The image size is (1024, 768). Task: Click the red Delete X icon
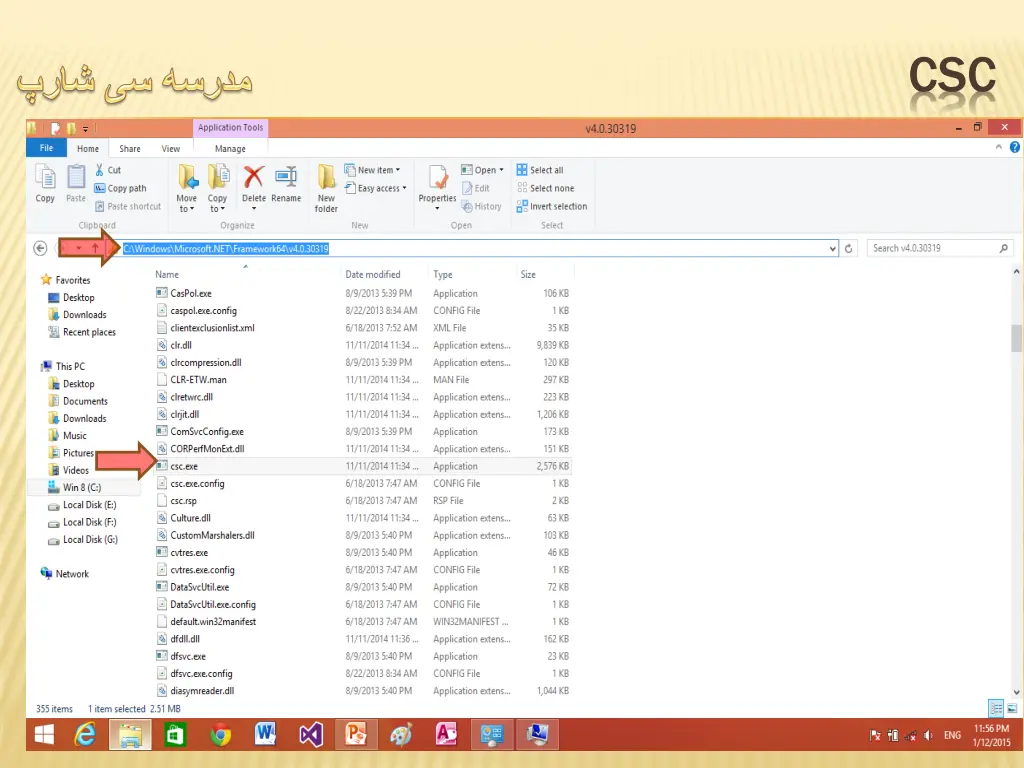(x=254, y=177)
